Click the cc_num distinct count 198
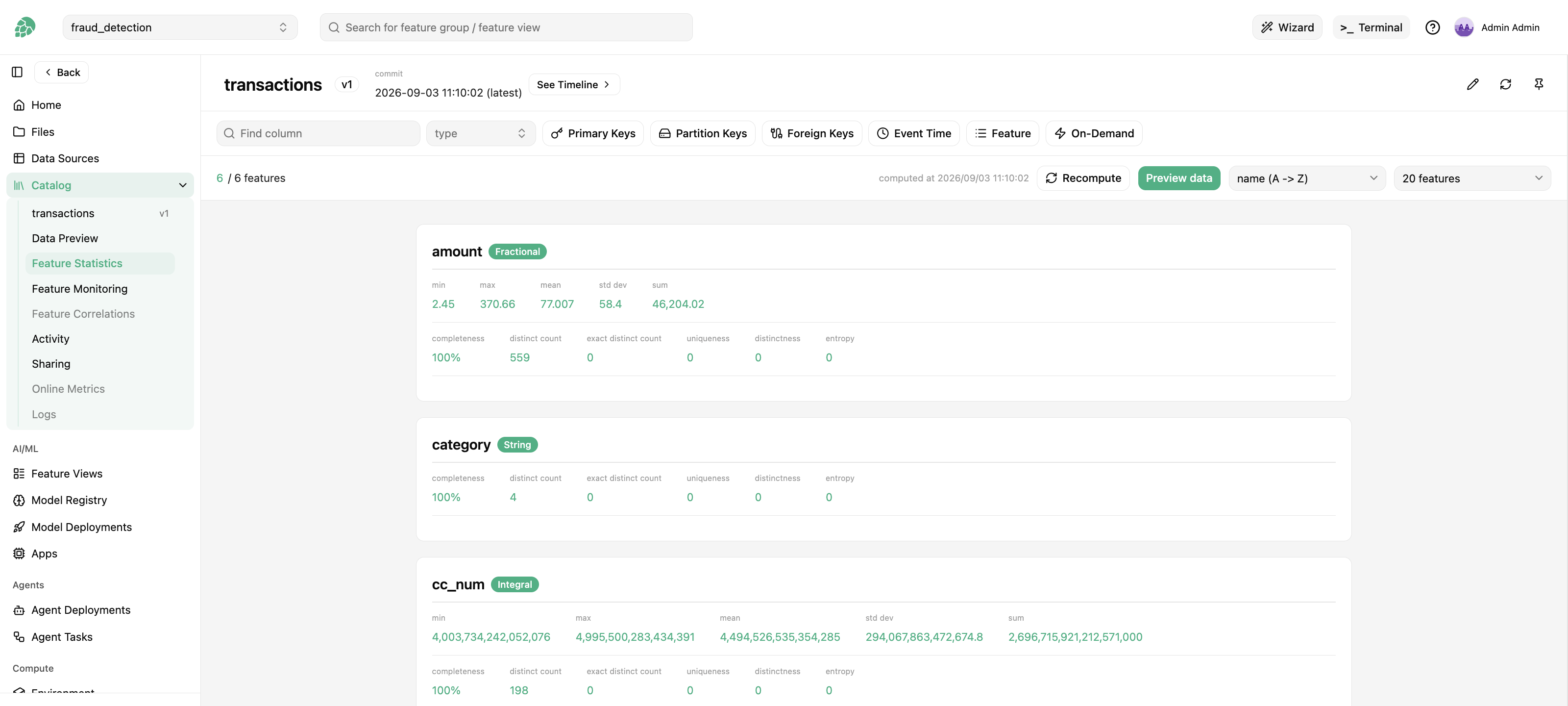 [x=518, y=690]
